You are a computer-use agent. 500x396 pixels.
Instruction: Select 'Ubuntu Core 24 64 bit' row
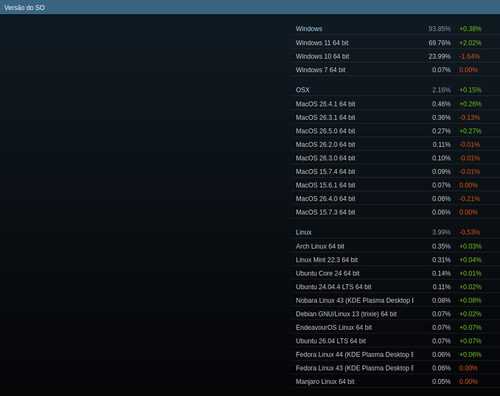(396, 273)
